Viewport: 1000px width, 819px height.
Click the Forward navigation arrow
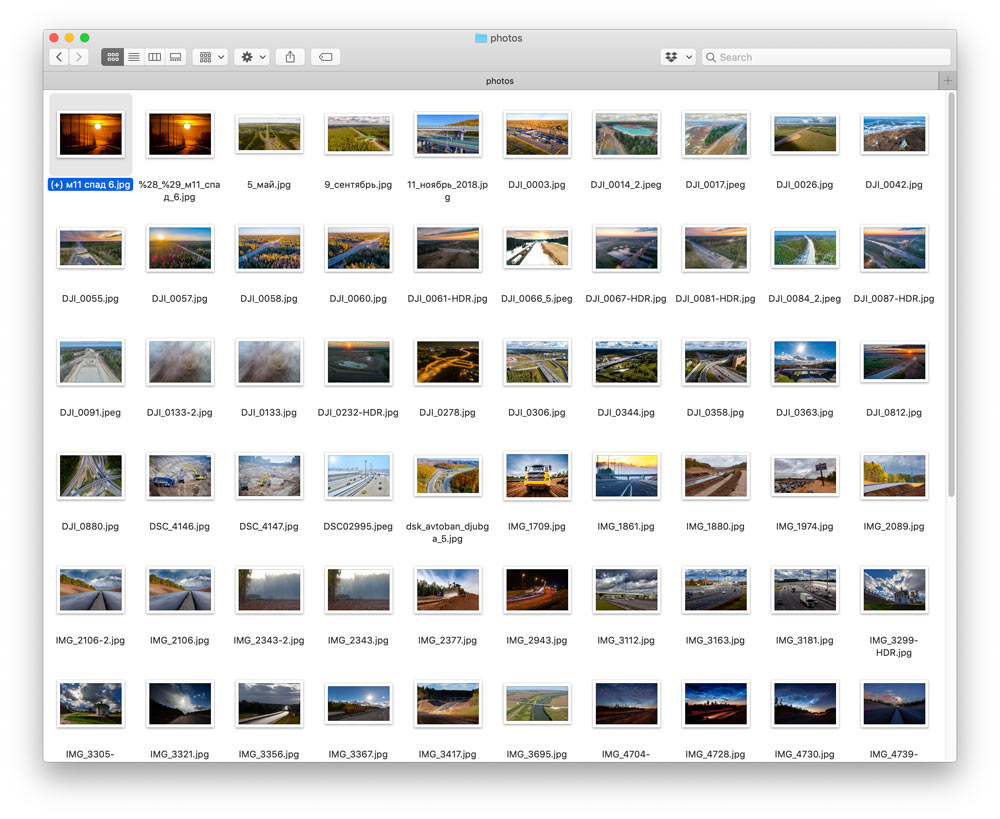[x=79, y=57]
